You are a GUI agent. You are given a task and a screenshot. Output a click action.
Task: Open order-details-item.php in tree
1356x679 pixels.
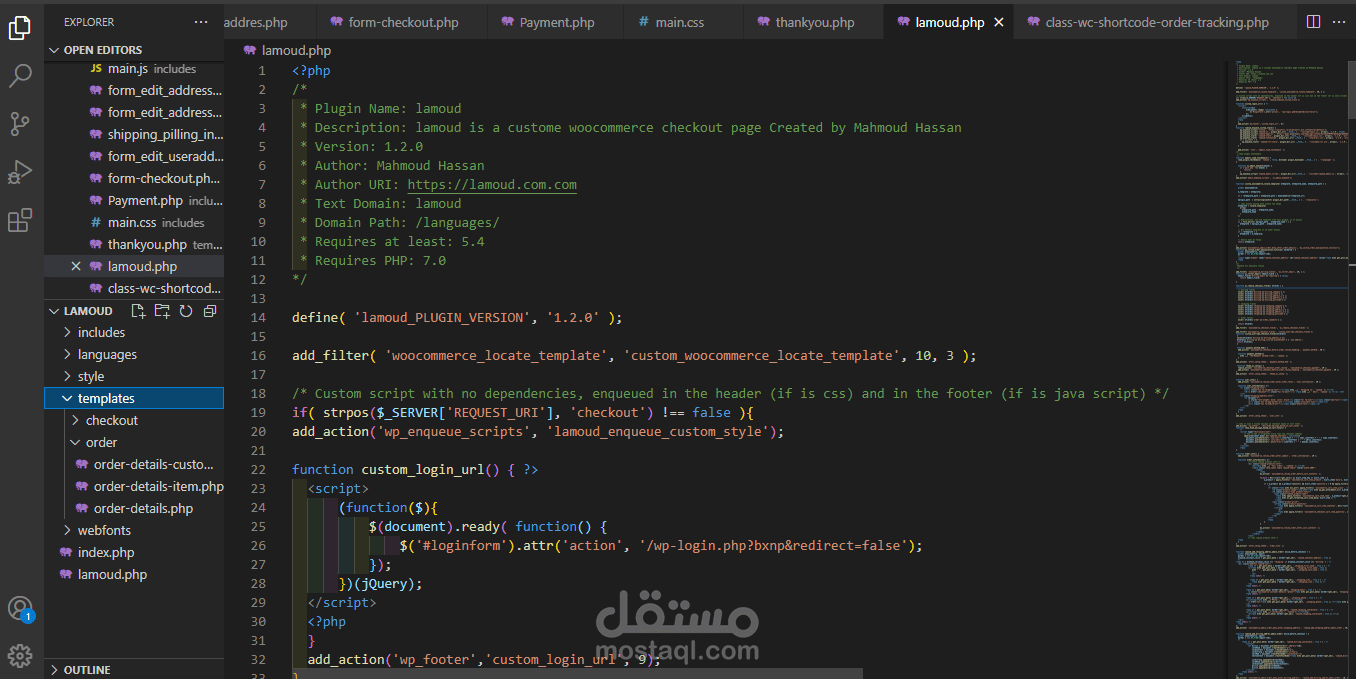click(134, 487)
